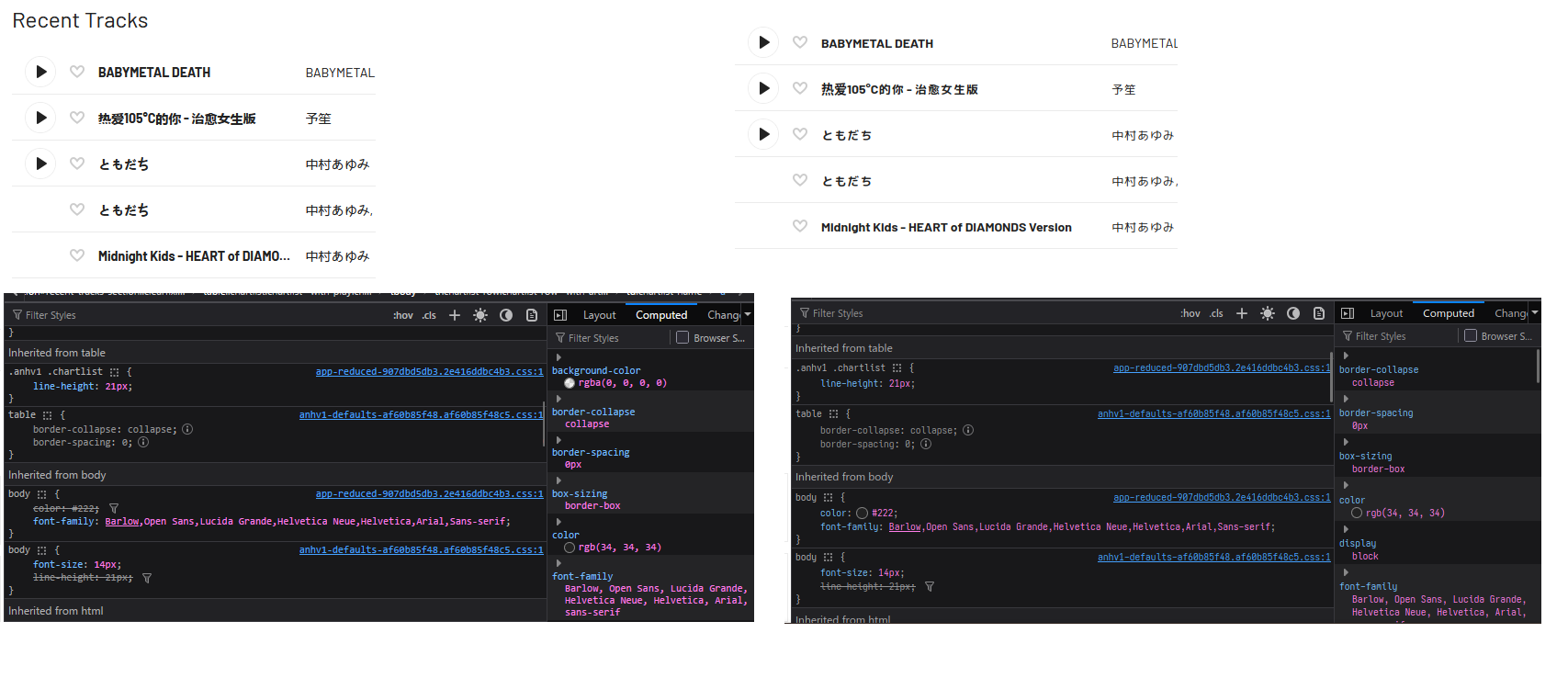Play first ともだち track in the right list
The height and width of the screenshot is (678, 1568).
pos(763,134)
